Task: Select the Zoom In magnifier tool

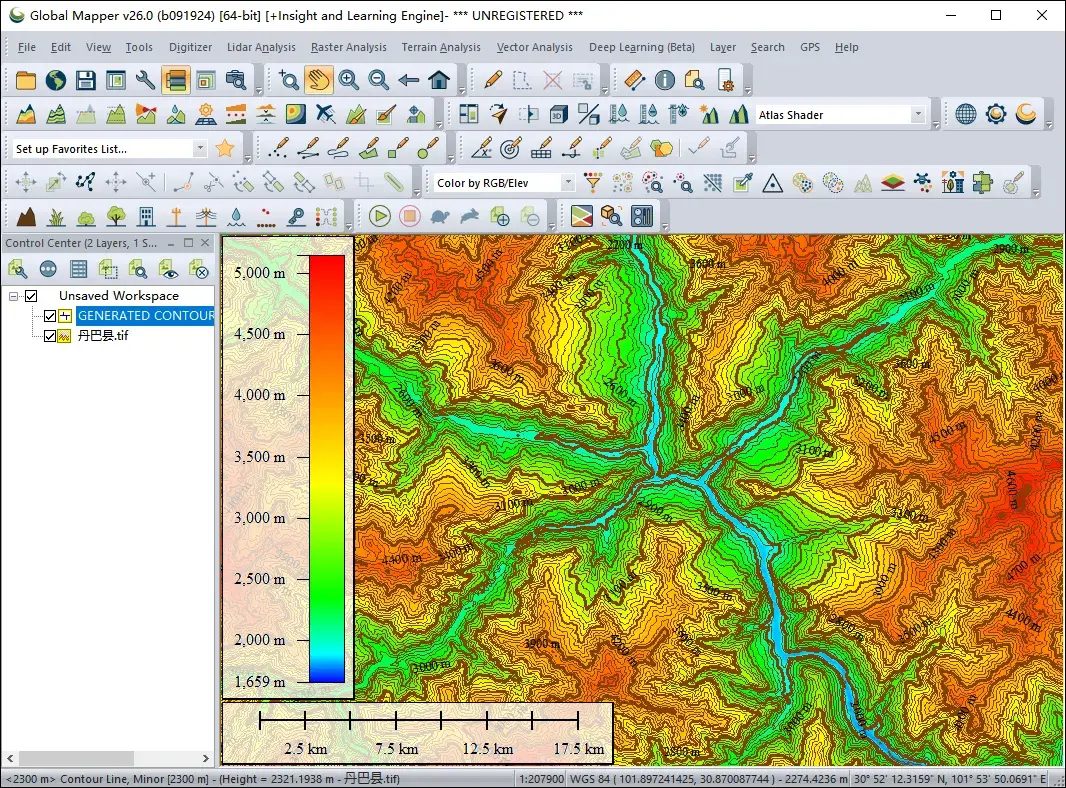Action: coord(348,81)
